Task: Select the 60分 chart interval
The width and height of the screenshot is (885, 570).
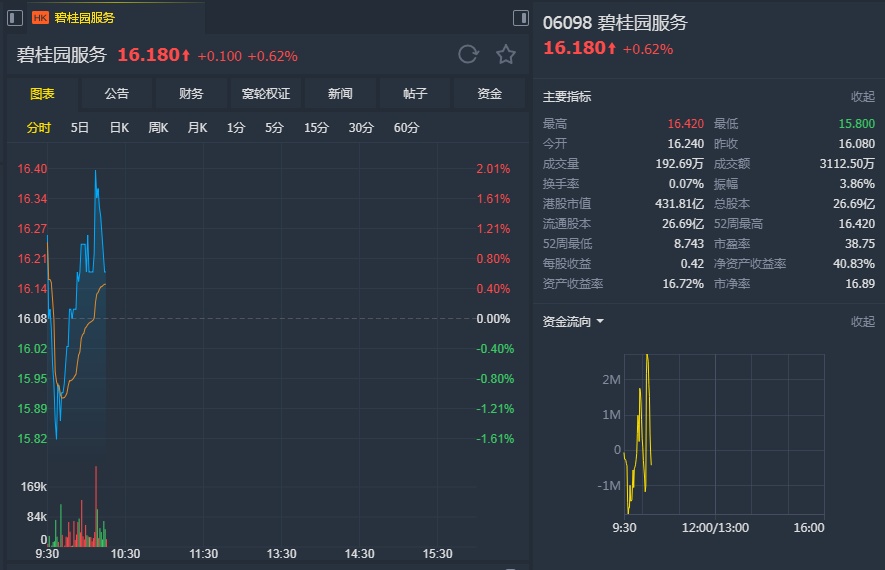Action: [406, 128]
